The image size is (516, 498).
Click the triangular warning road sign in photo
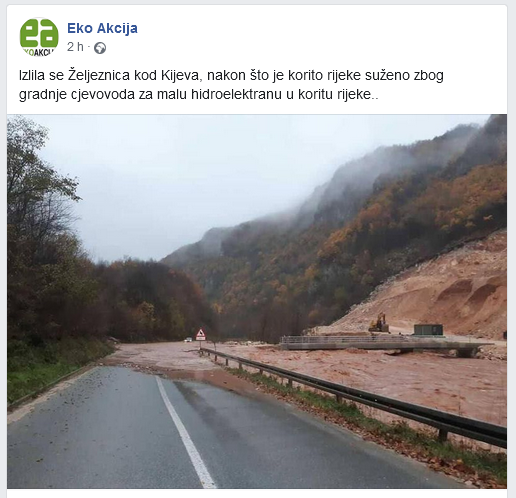[x=201, y=334]
